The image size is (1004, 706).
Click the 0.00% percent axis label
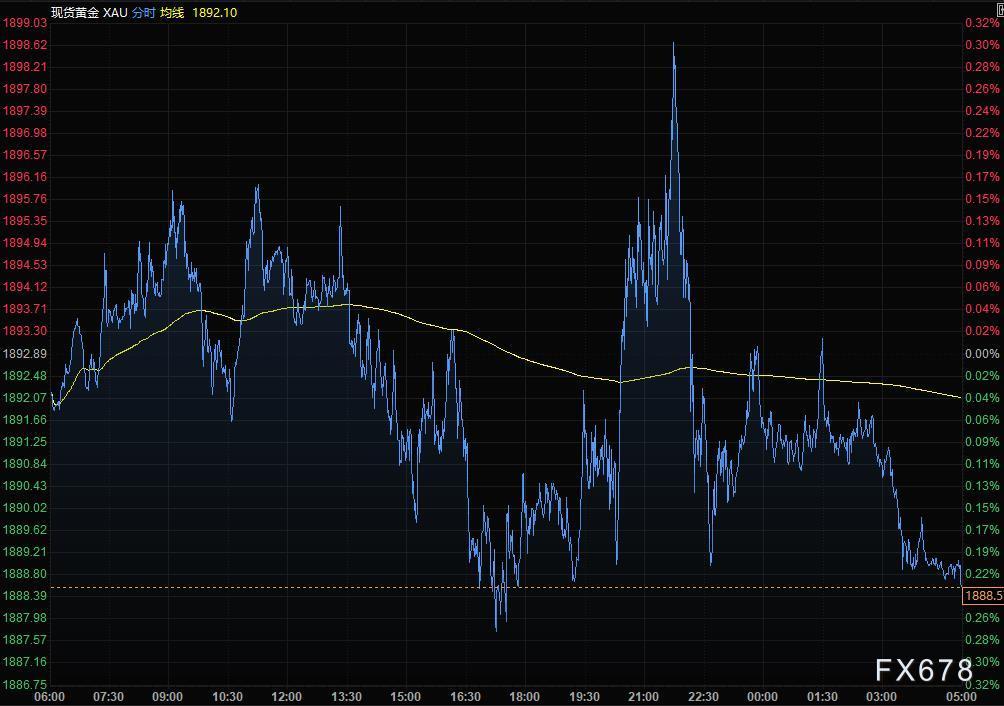pyautogui.click(x=982, y=354)
